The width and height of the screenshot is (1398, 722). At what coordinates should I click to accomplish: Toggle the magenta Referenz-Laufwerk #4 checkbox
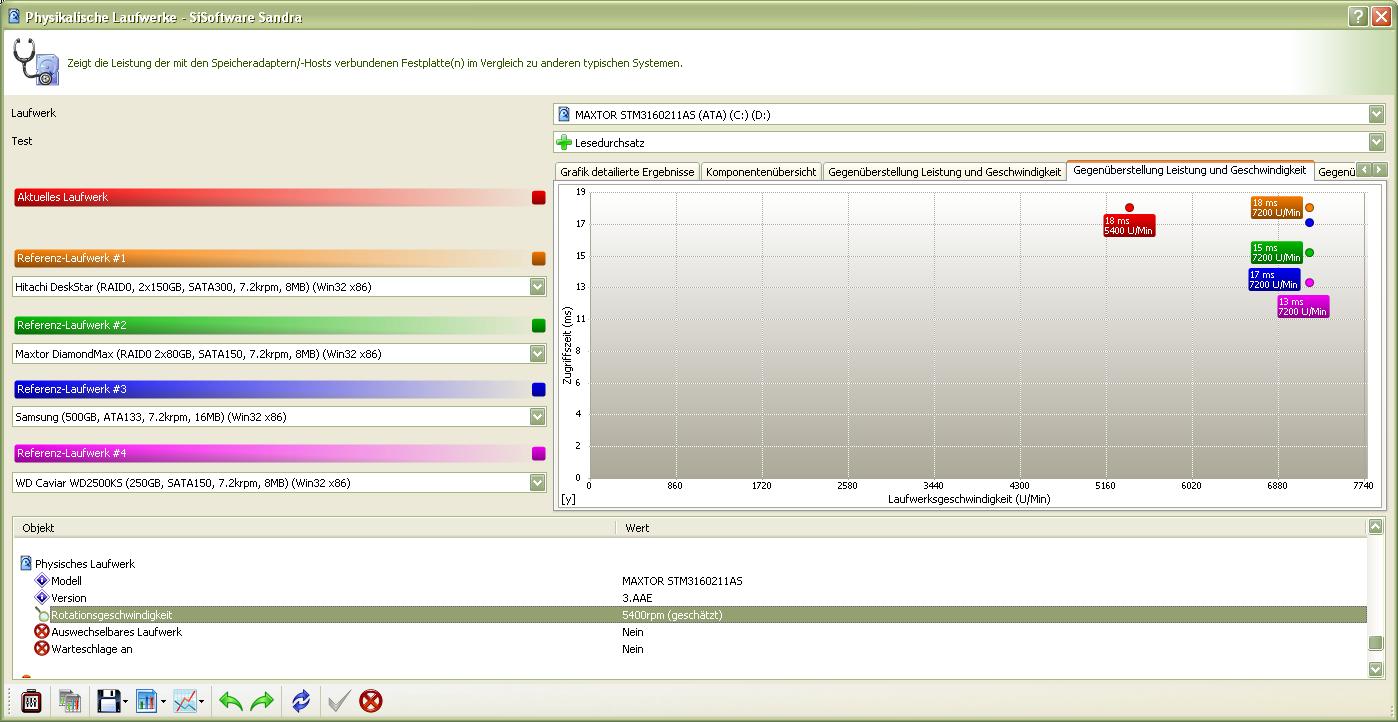coord(539,454)
